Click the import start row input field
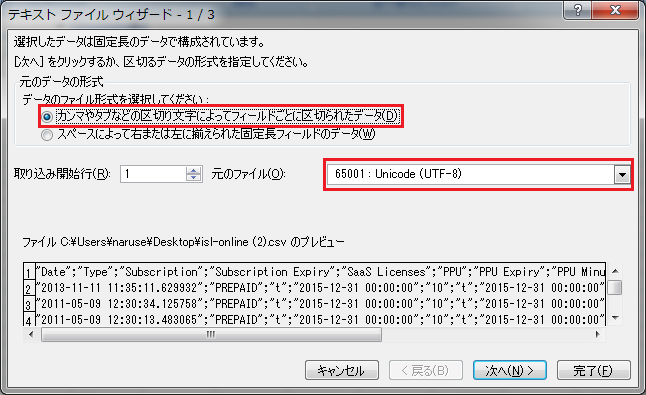The image size is (646, 395). tap(153, 174)
